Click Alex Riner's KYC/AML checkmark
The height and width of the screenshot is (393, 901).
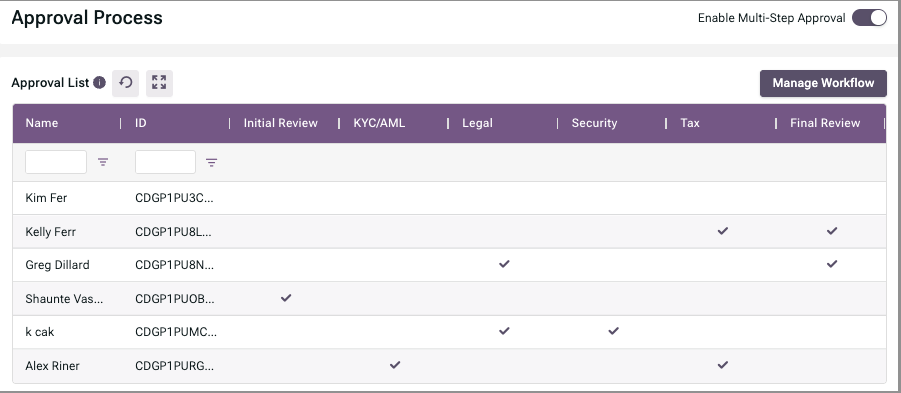(x=395, y=365)
